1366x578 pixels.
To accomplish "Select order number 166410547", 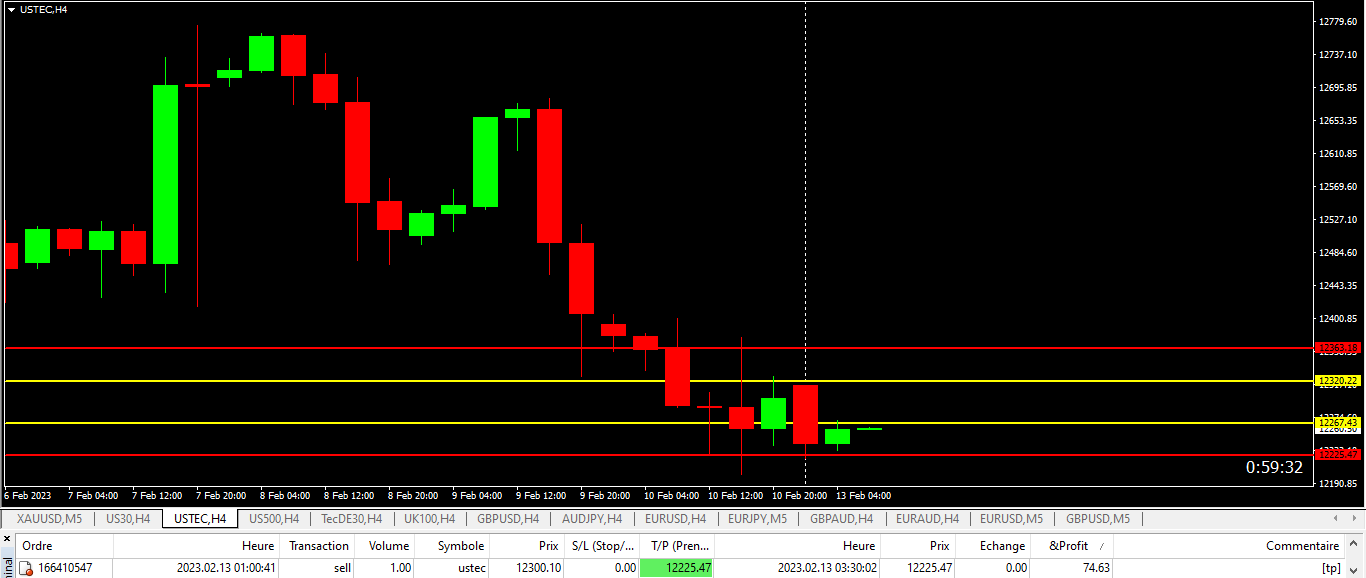I will click(65, 568).
